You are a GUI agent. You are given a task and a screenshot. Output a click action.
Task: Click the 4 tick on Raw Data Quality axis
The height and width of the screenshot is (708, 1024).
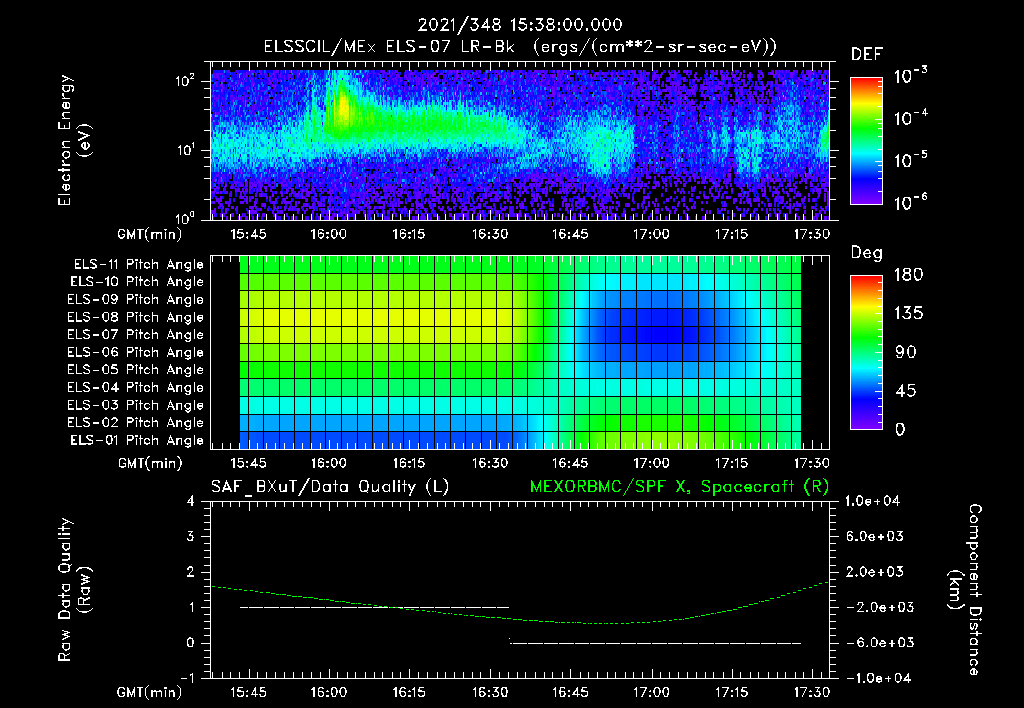click(191, 502)
